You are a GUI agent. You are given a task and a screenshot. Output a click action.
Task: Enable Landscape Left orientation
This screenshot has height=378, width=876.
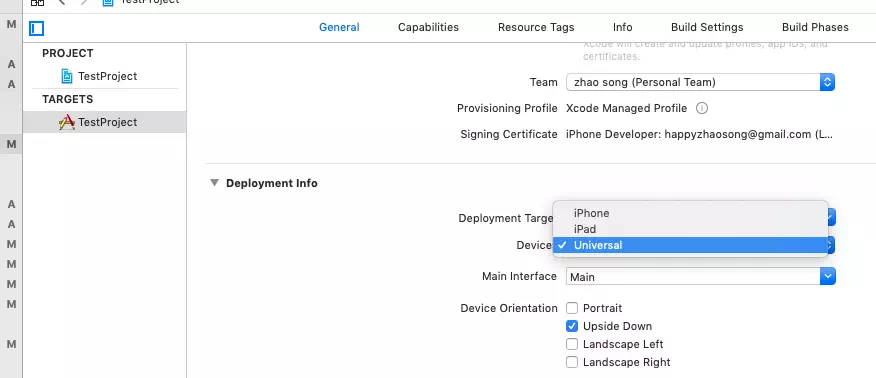pos(572,344)
